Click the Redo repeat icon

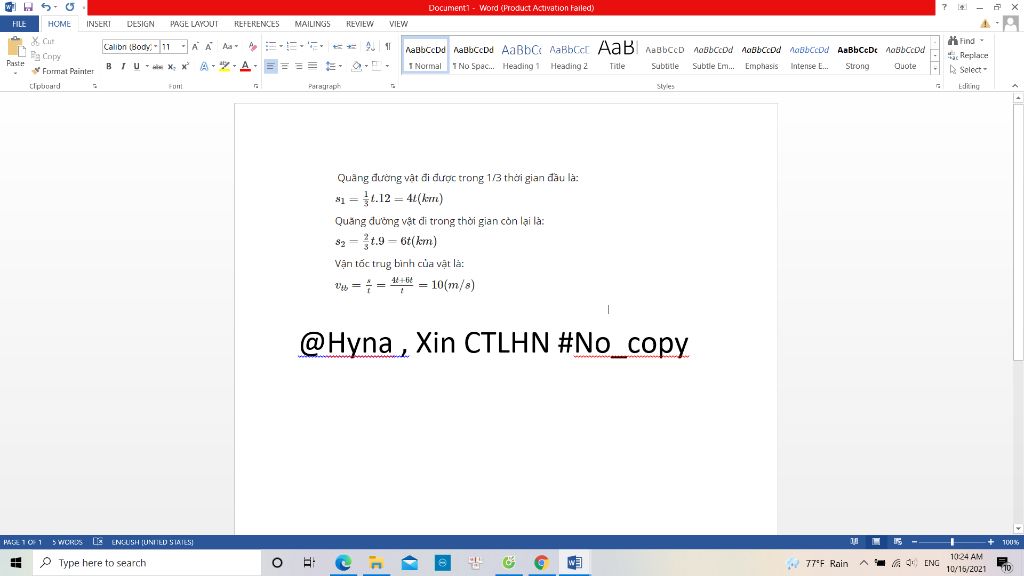pyautogui.click(x=70, y=7)
